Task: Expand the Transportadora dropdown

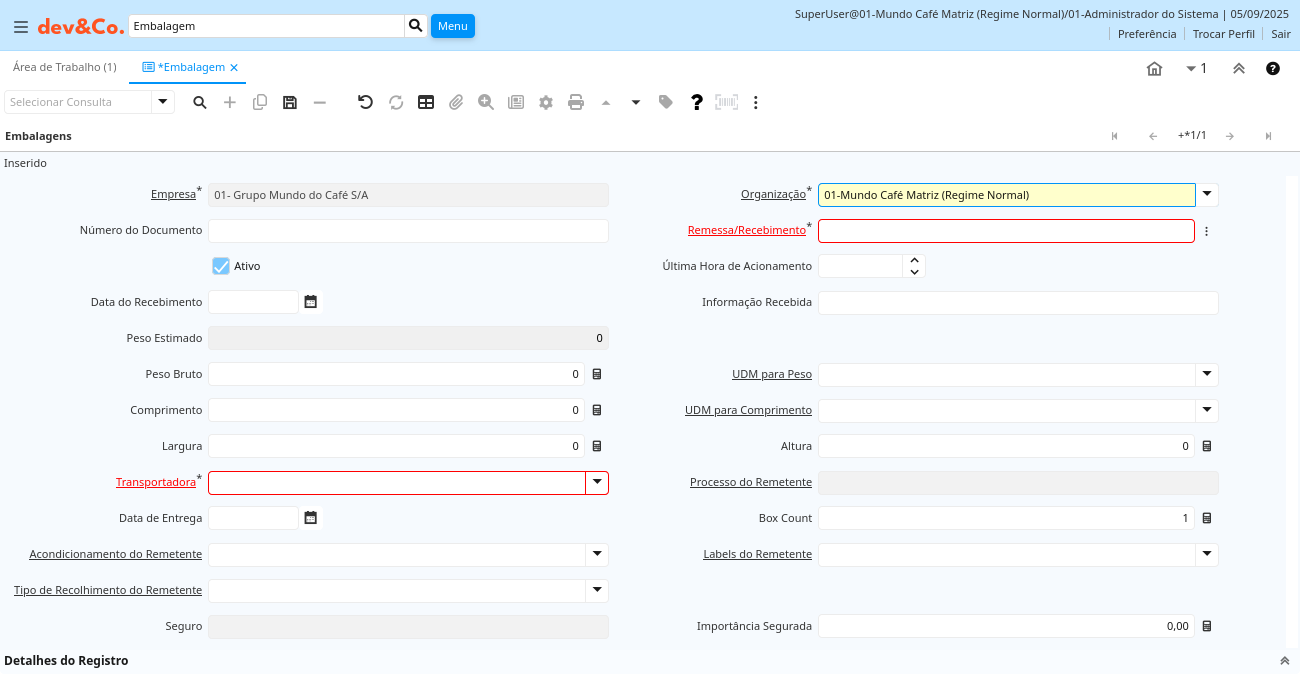Action: 597,482
